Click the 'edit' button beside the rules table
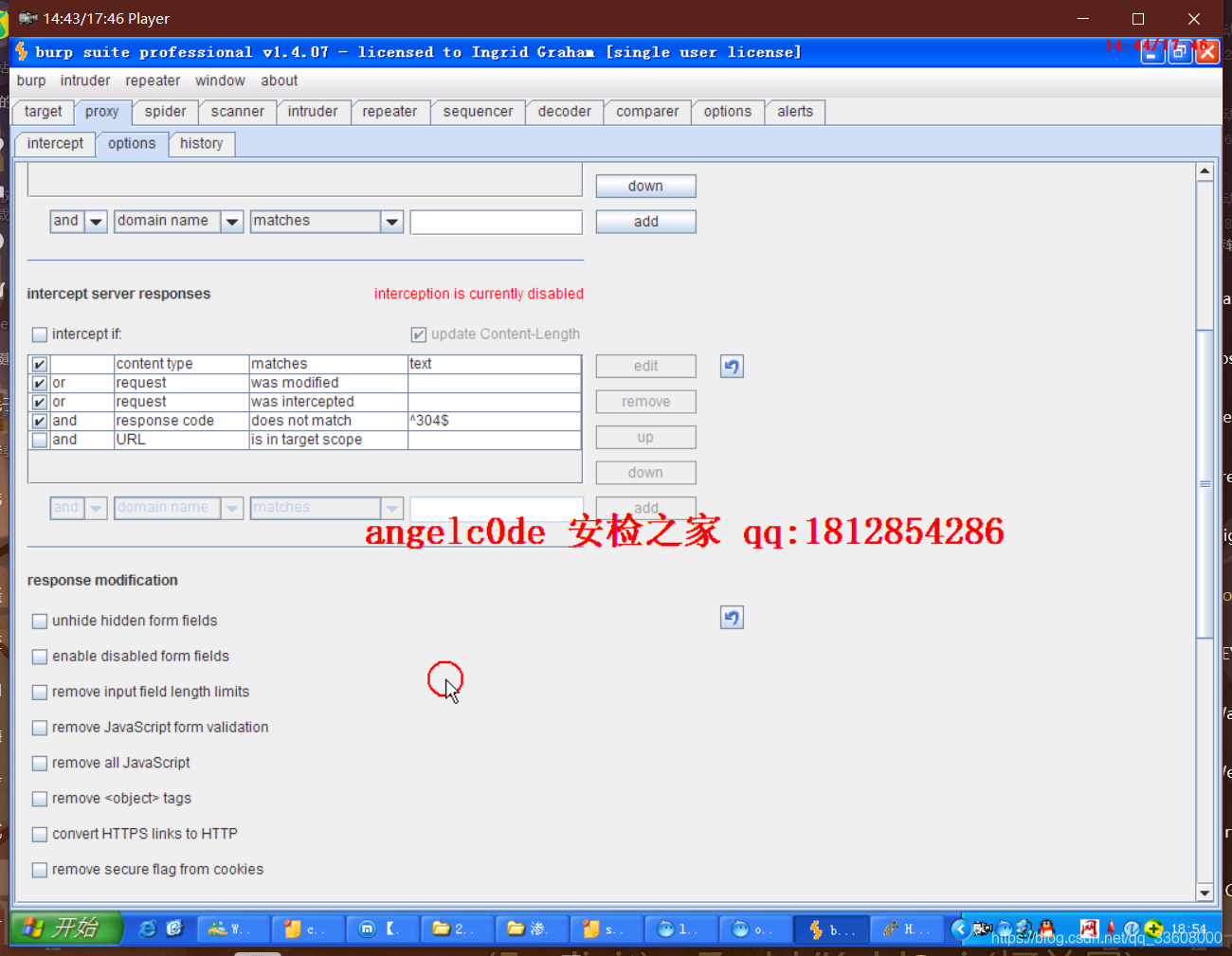This screenshot has height=956, width=1232. (645, 367)
